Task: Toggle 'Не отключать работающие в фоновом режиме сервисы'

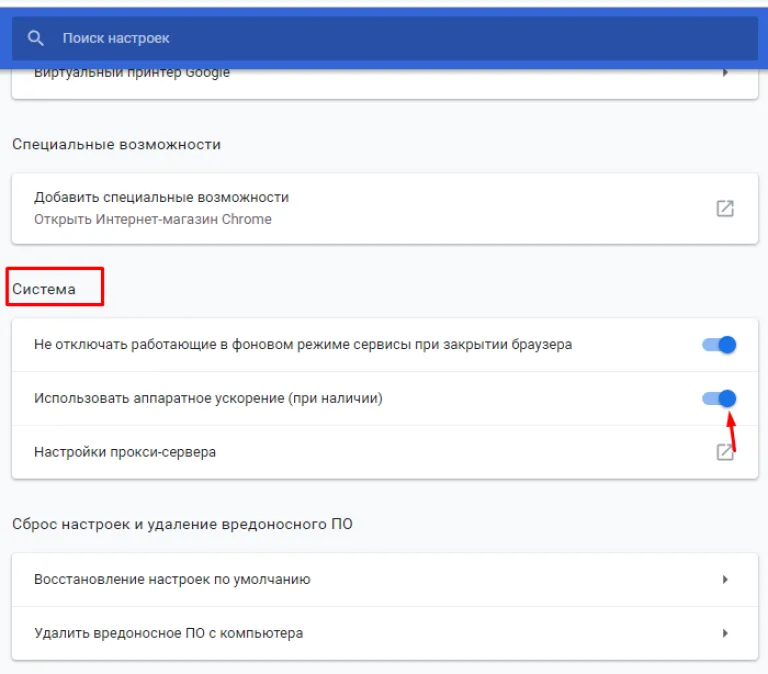Action: point(719,345)
